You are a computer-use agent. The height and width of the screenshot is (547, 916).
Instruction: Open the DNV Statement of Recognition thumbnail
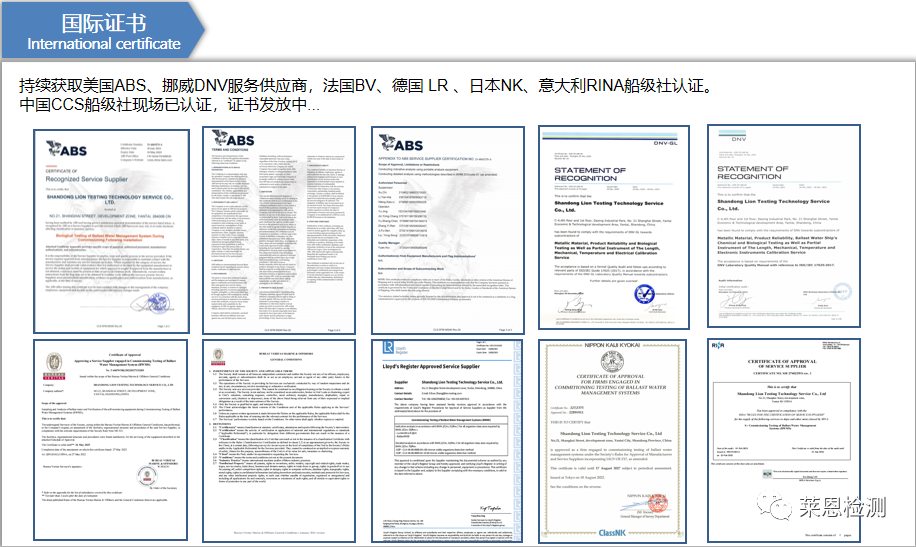tap(783, 226)
